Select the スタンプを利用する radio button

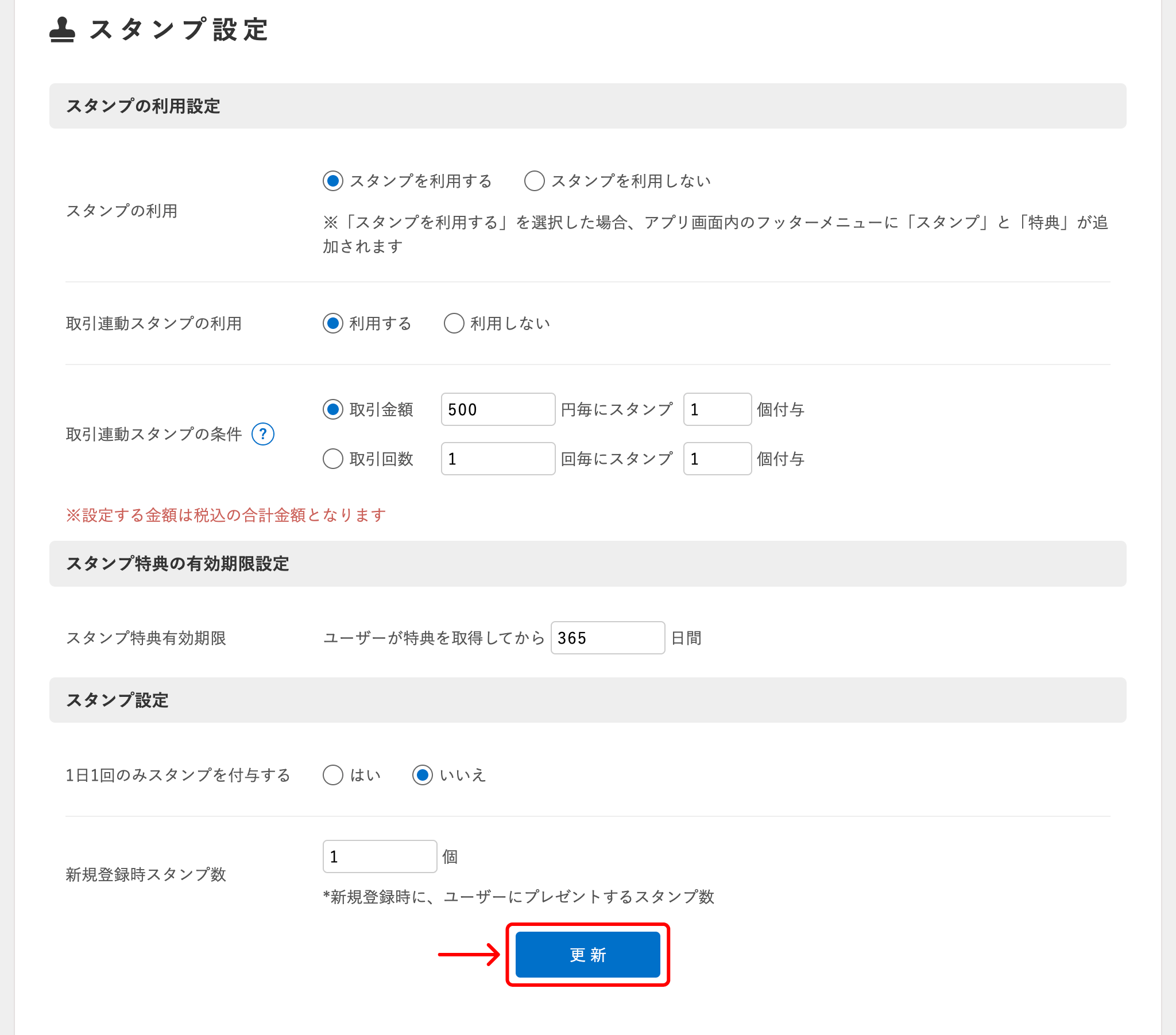[x=332, y=180]
